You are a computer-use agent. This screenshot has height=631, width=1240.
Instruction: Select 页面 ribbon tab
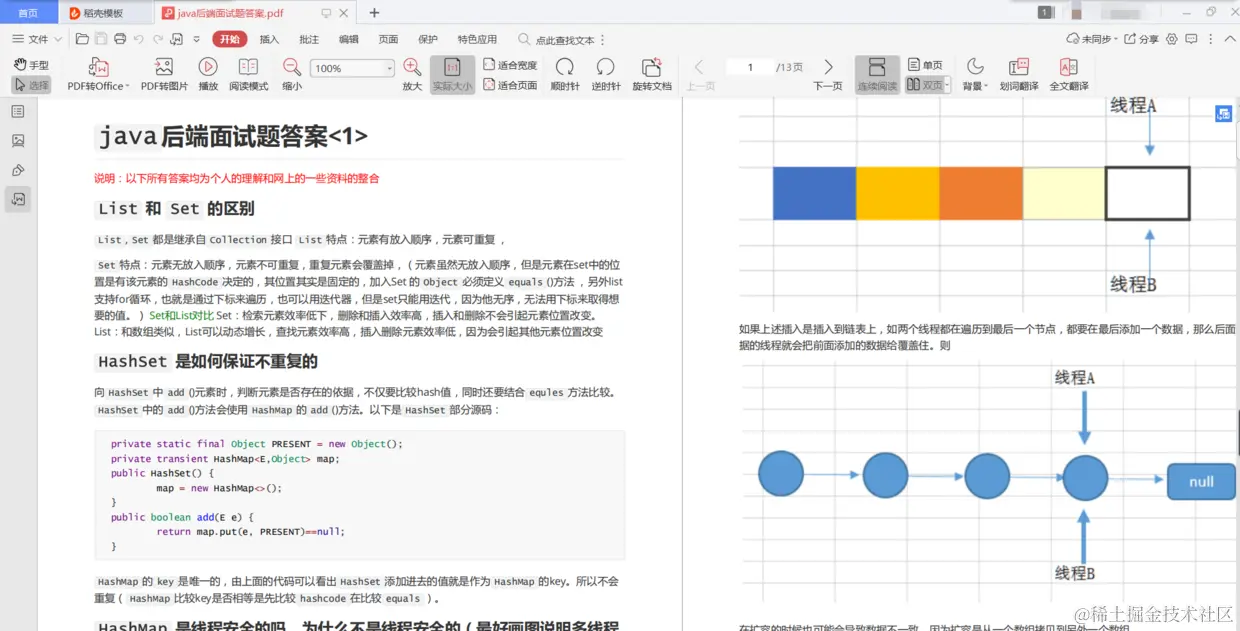[388, 39]
